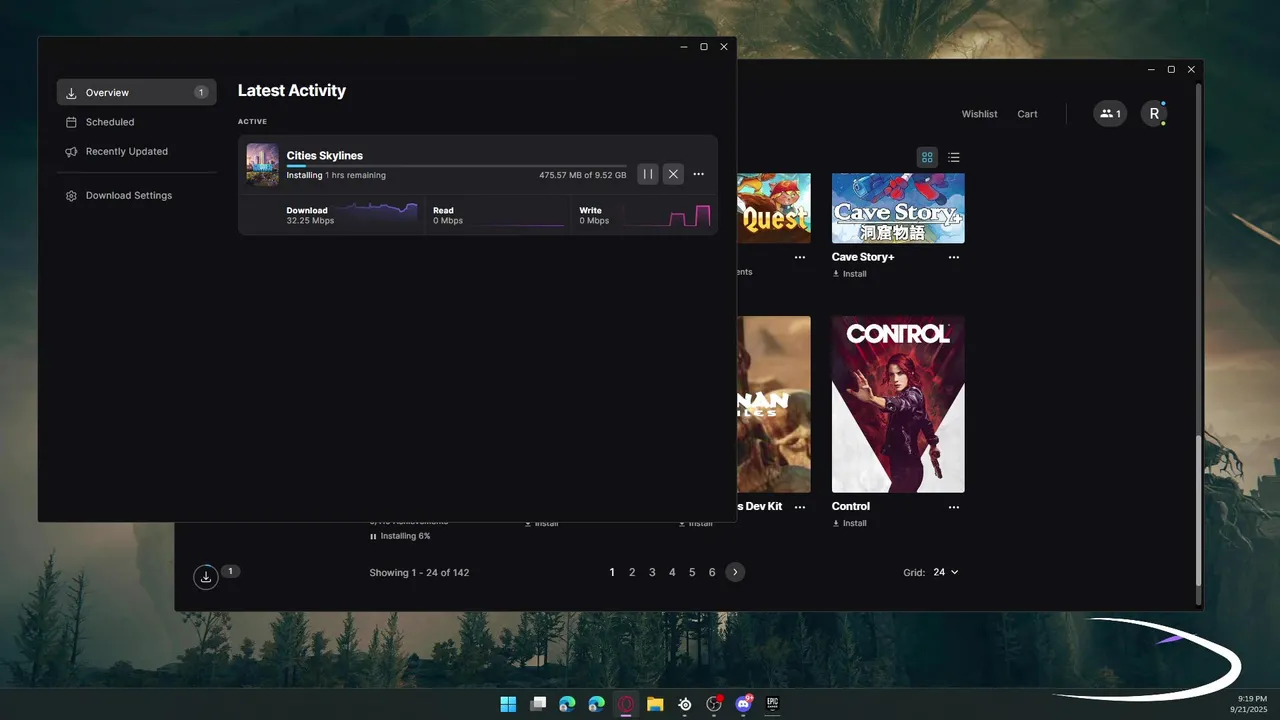Viewport: 1280px width, 720px height.
Task: Switch library to grid view
Action: coord(927,157)
